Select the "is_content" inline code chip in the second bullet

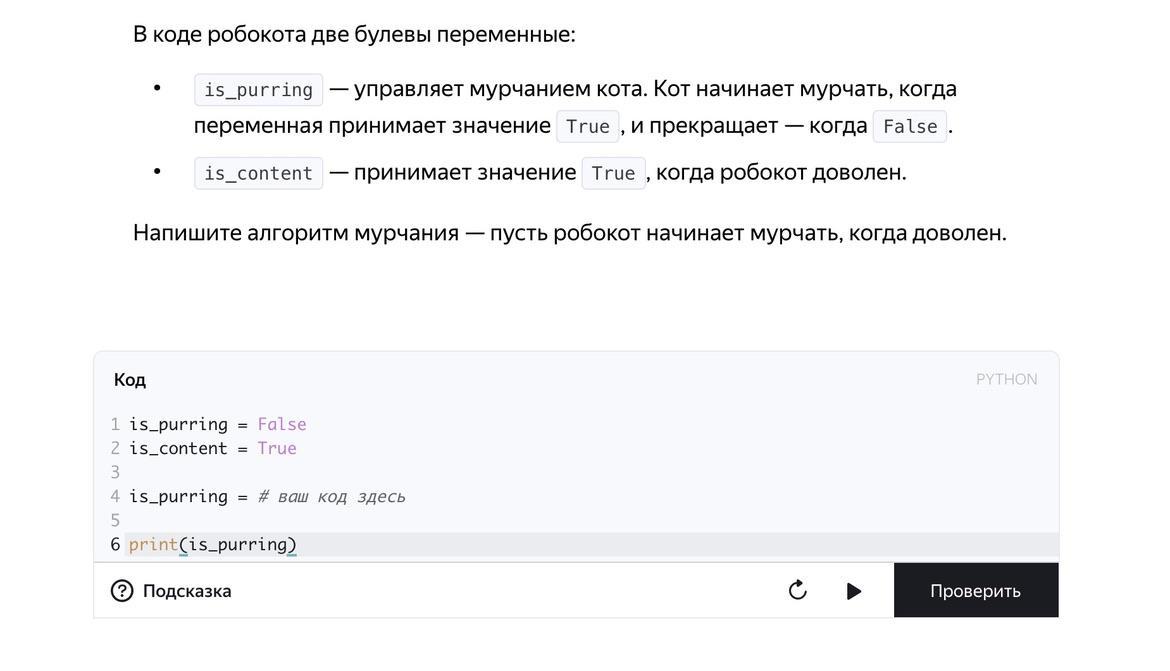point(258,173)
